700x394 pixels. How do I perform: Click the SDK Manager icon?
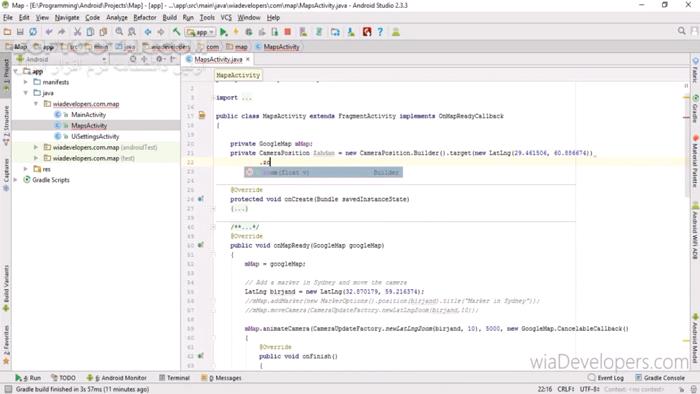point(351,32)
